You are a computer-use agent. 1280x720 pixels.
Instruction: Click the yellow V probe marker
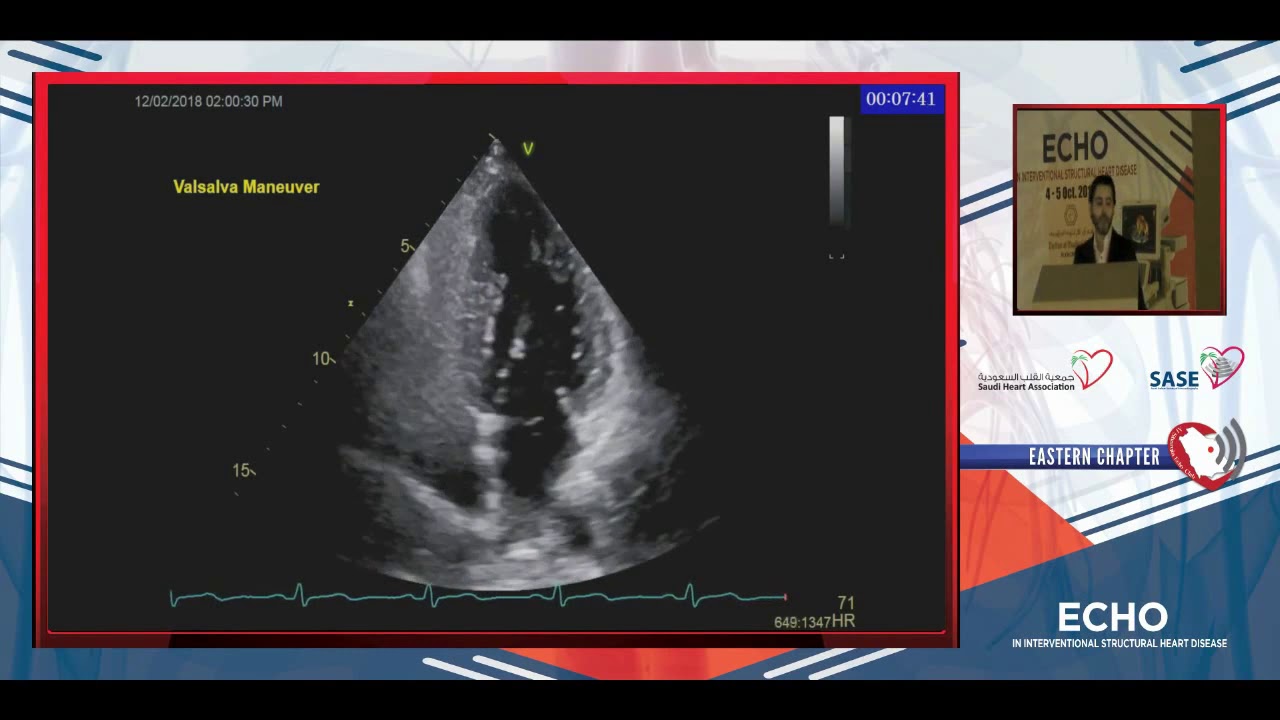(528, 149)
